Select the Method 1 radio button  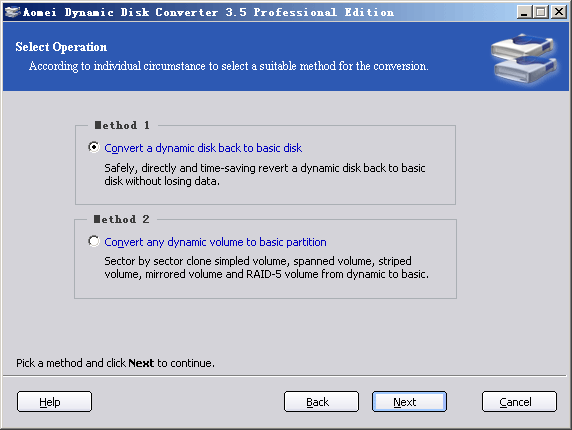click(x=94, y=147)
